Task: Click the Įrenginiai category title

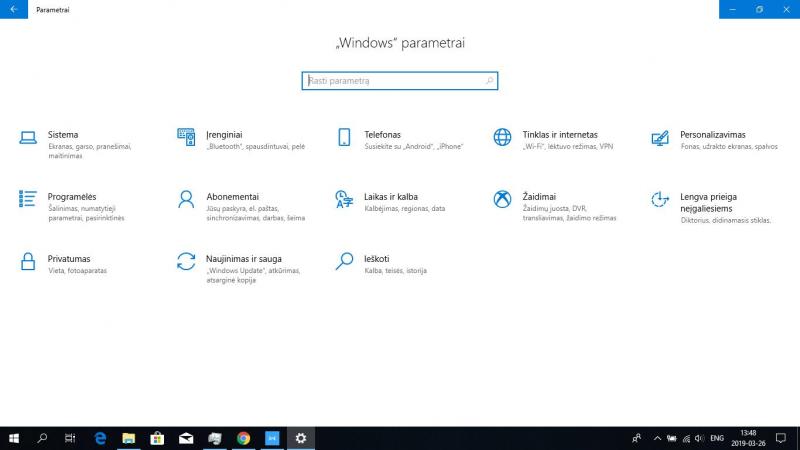Action: (224, 135)
